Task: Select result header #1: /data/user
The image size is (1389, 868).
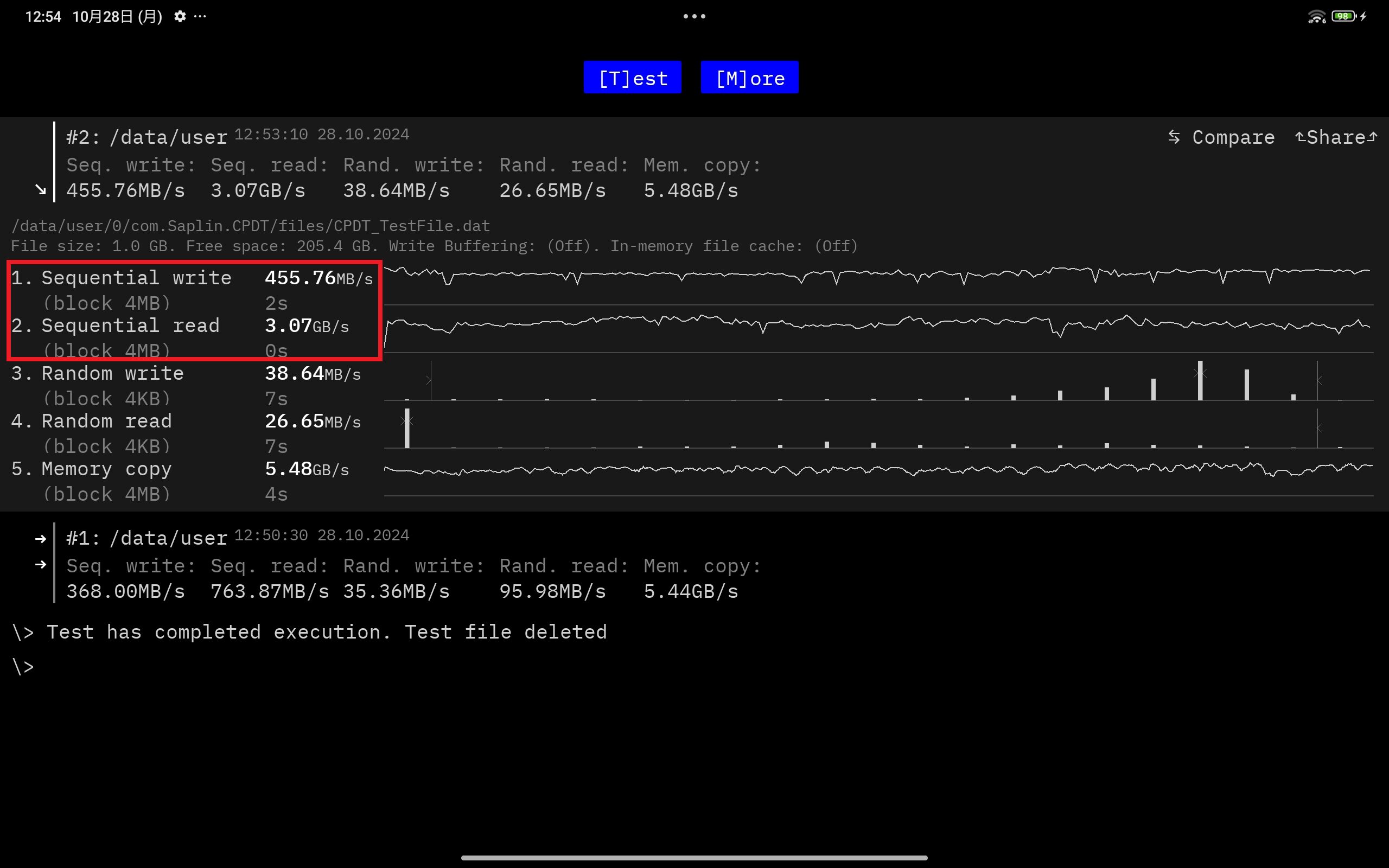Action: pyautogui.click(x=147, y=538)
